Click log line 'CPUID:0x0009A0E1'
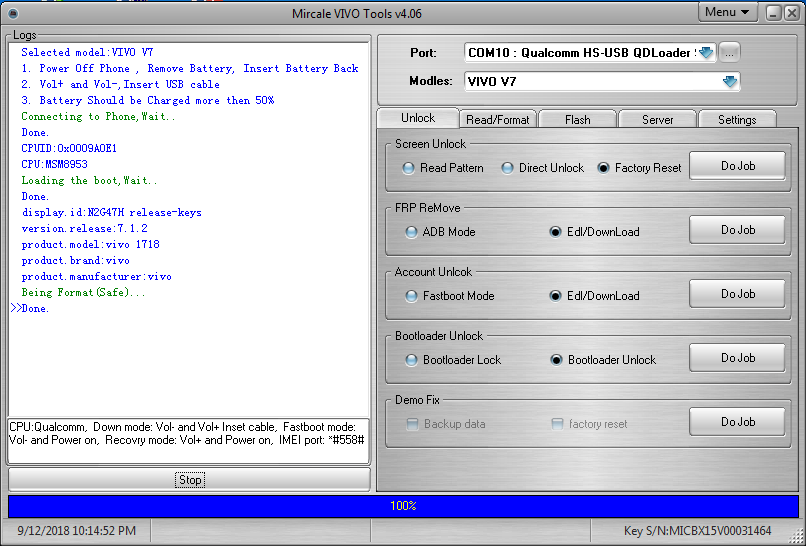 (x=69, y=148)
